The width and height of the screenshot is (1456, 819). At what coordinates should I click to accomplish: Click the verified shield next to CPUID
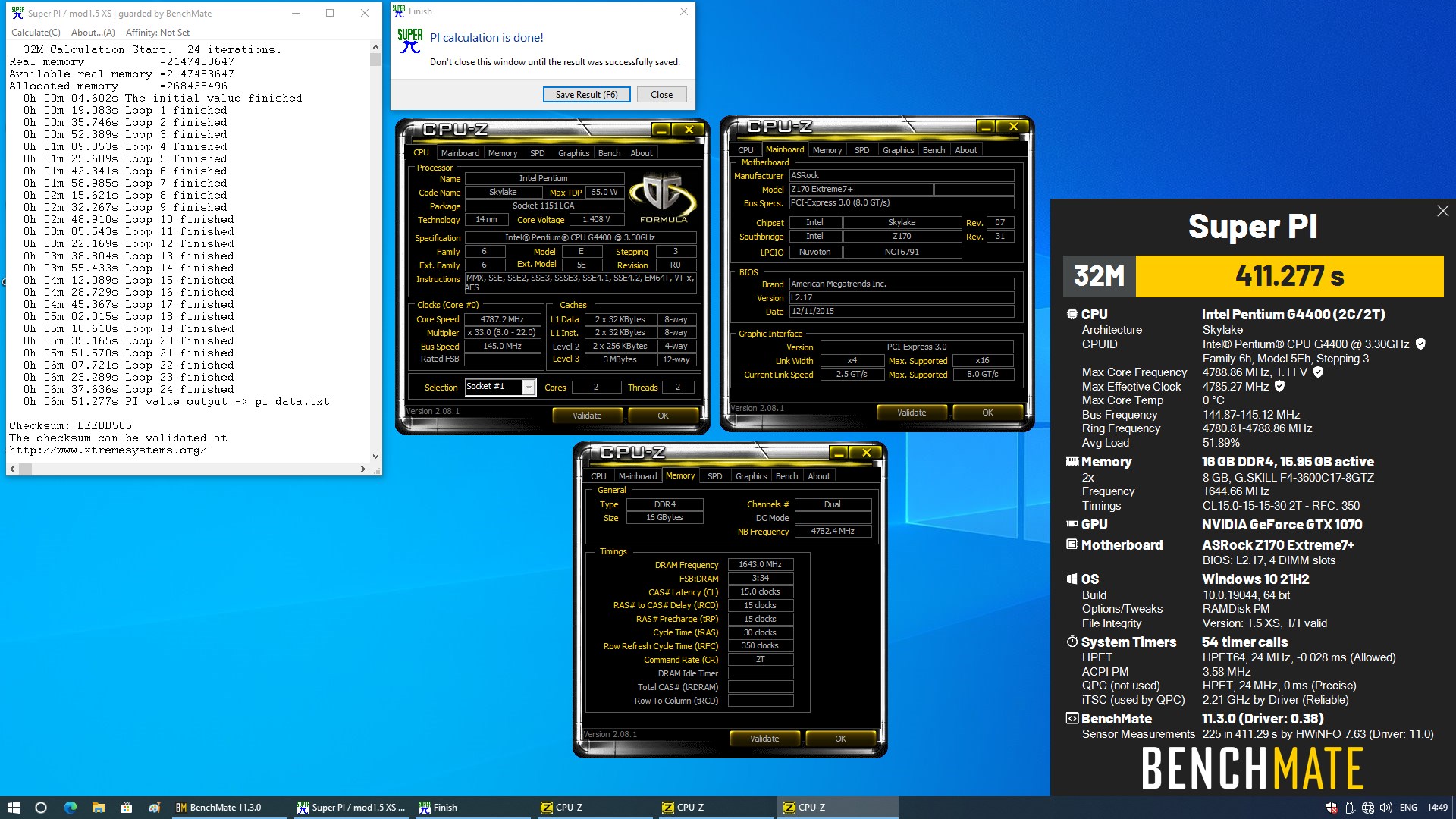coord(1420,344)
